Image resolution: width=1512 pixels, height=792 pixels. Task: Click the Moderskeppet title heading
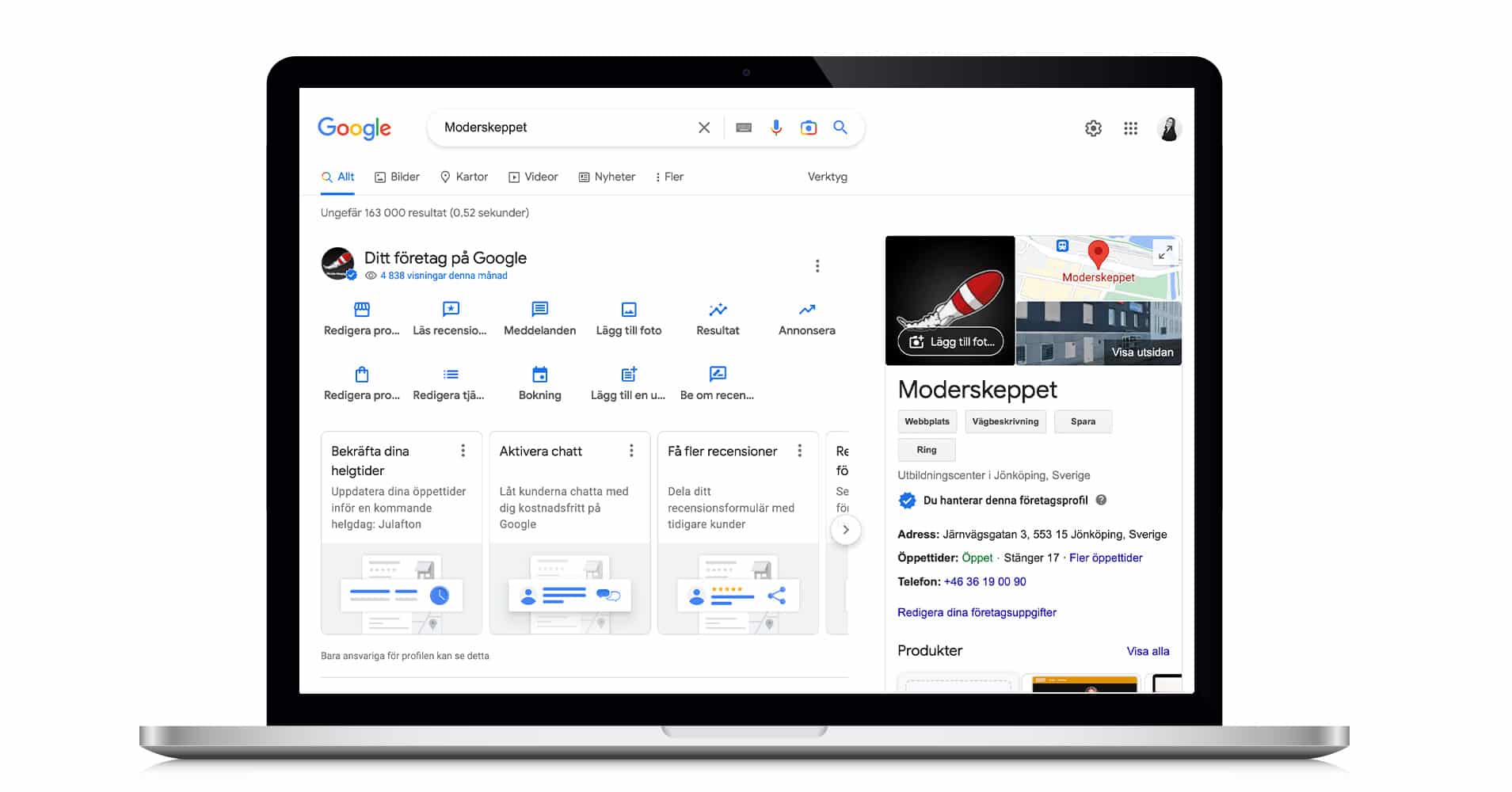(x=977, y=390)
